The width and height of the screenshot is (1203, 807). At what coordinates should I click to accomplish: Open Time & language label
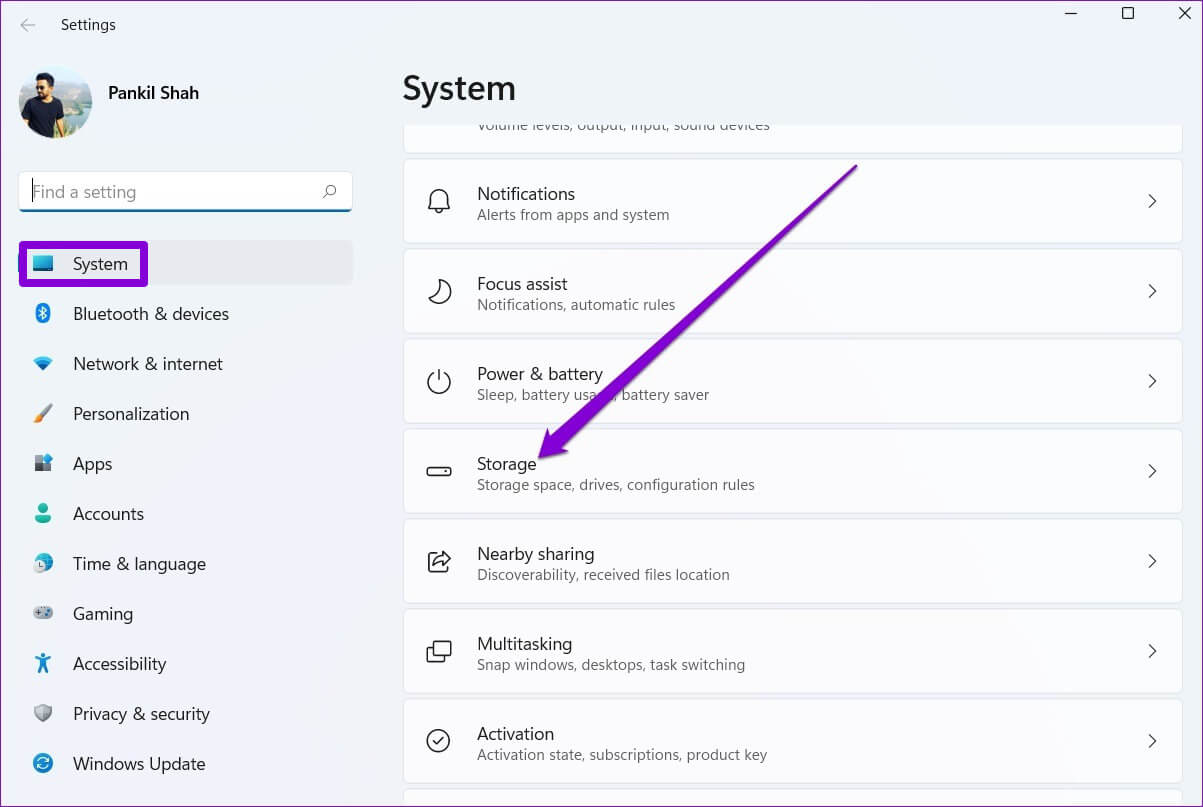139,564
